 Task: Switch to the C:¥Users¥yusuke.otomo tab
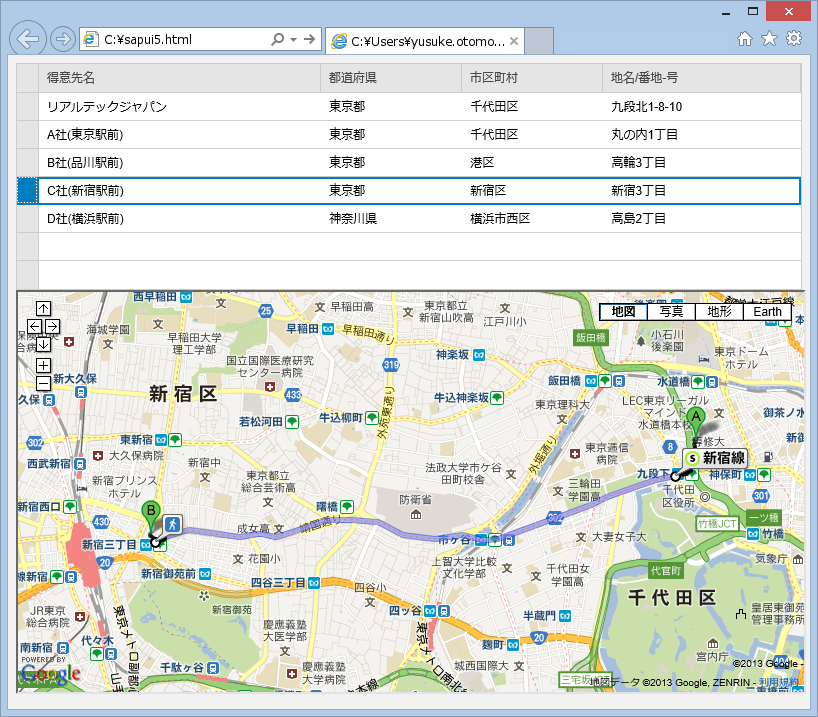click(x=425, y=41)
